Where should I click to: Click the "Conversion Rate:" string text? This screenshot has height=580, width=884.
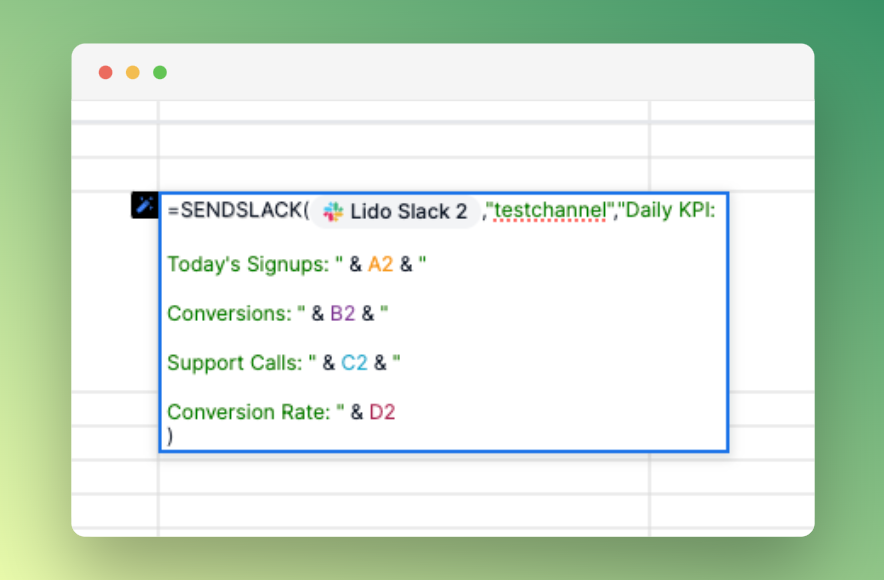click(246, 411)
